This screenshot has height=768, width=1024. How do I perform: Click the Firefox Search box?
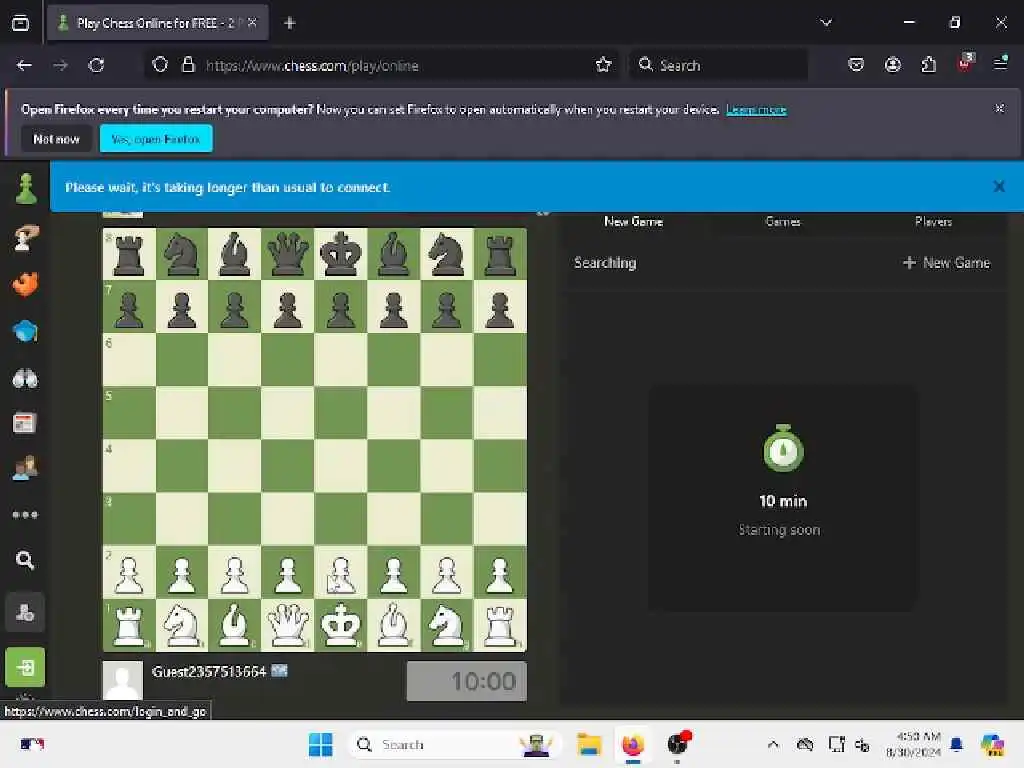coord(718,65)
